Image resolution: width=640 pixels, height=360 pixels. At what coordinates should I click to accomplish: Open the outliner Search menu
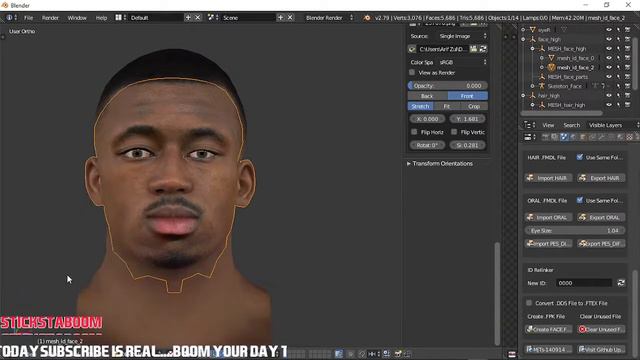click(x=571, y=125)
